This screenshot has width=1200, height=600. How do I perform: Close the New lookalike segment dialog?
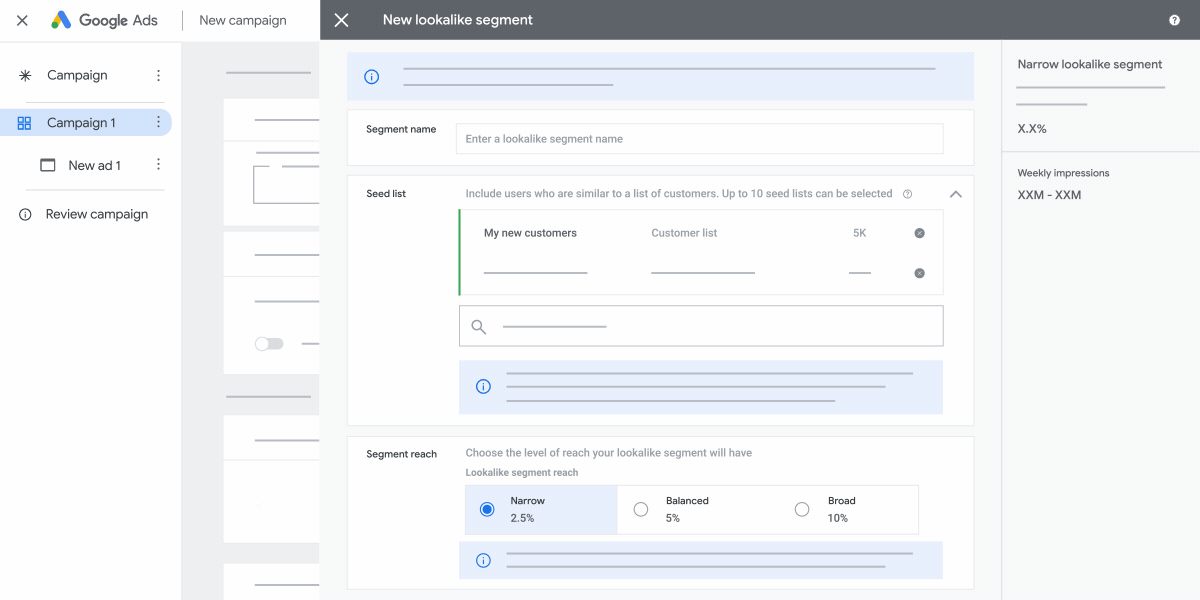tap(341, 19)
